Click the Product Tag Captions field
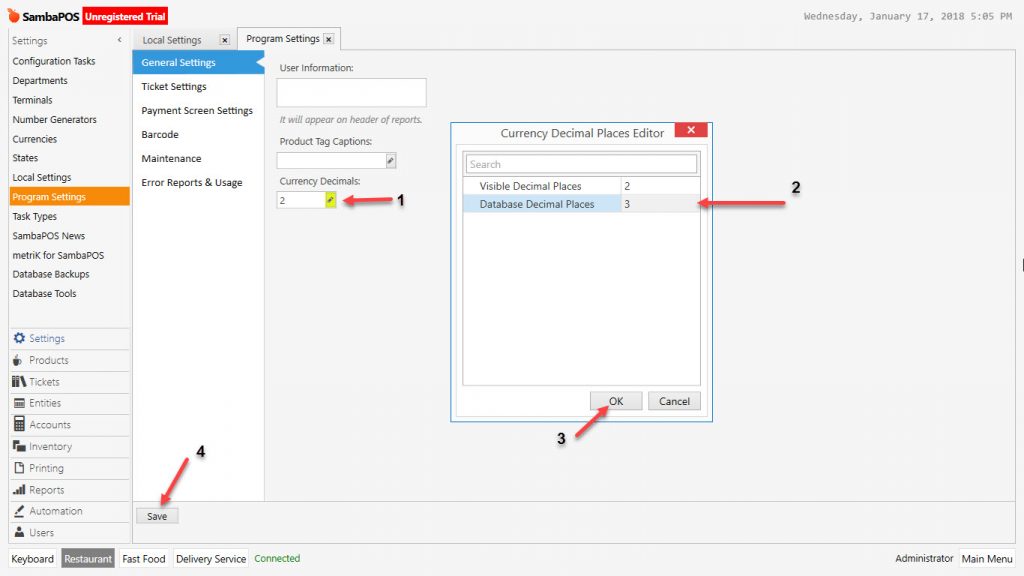Image resolution: width=1024 pixels, height=576 pixels. tap(331, 160)
